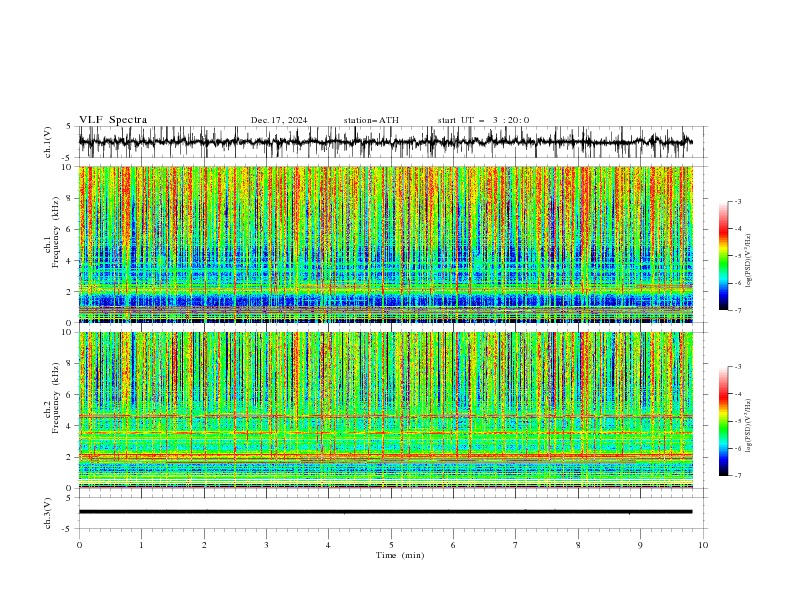The height and width of the screenshot is (612, 792).
Task: Click the "-5" tick on ch.2 colorbar
Action: coord(737,421)
